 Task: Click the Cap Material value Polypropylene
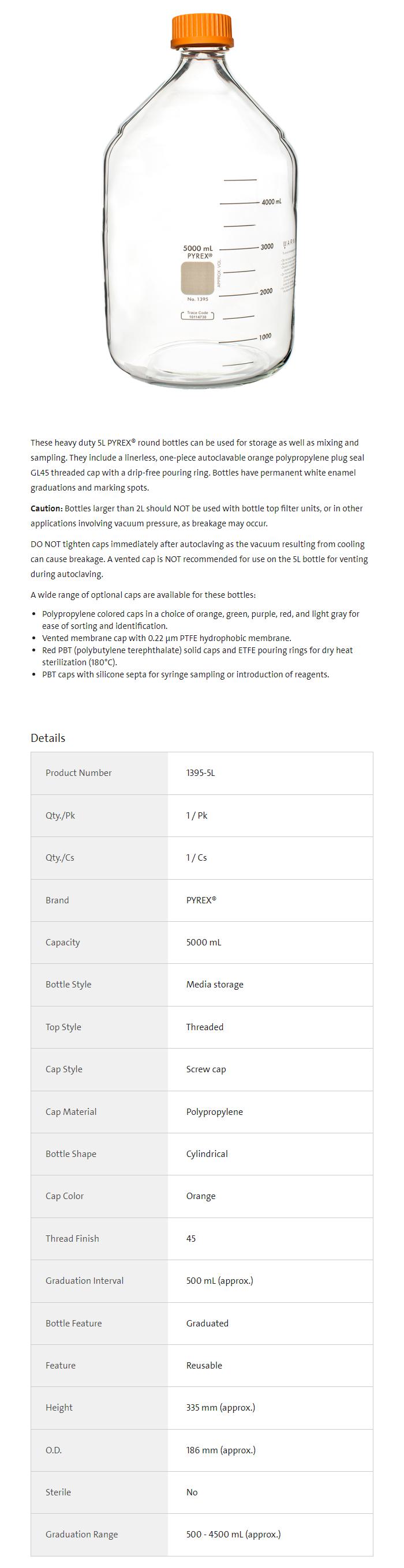click(x=215, y=1111)
